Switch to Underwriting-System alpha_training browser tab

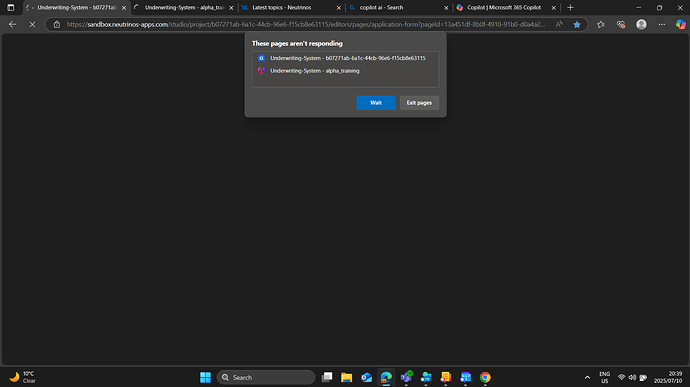184,7
